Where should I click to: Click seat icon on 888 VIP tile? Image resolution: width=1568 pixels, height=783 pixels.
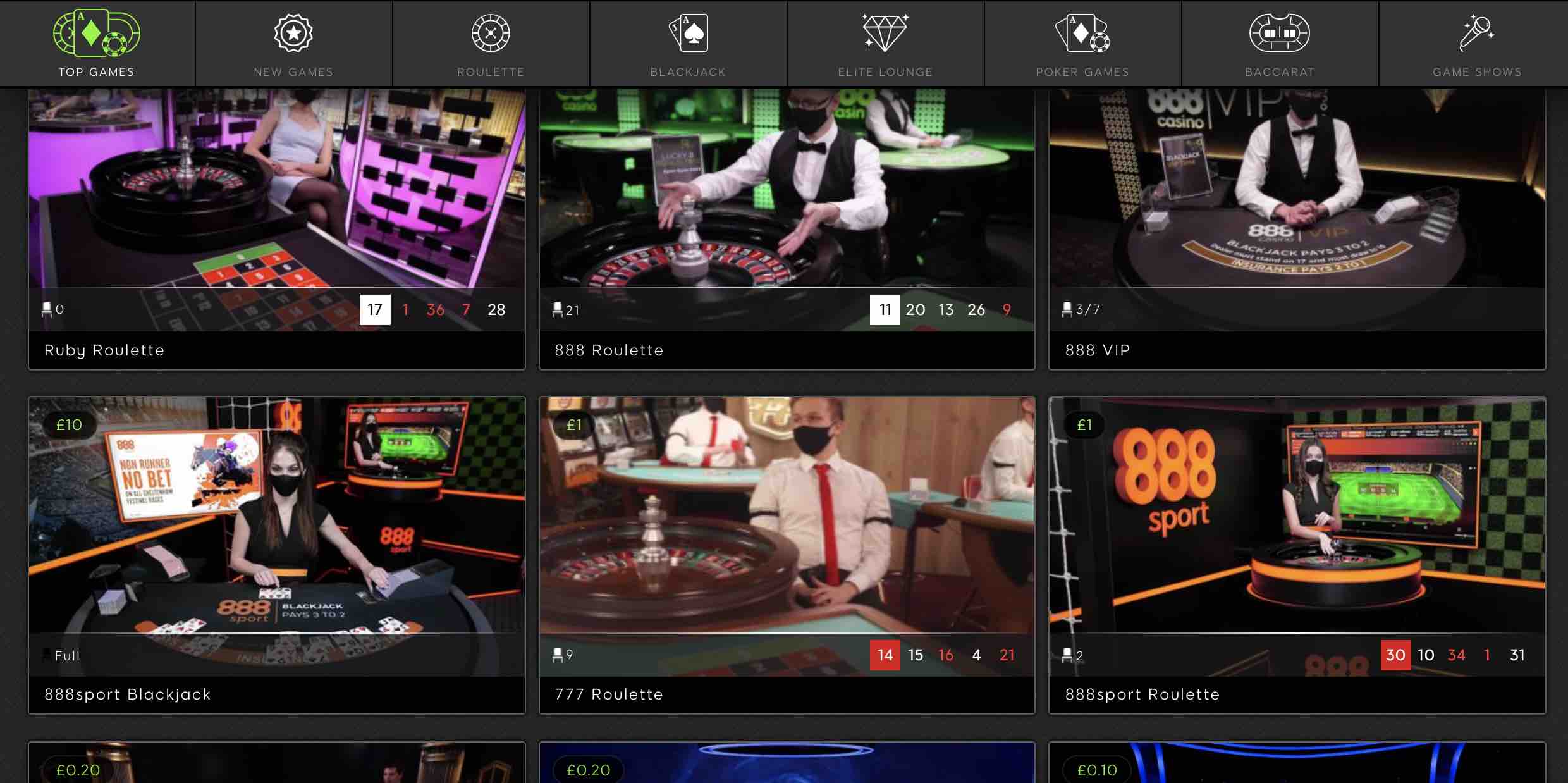coord(1067,309)
